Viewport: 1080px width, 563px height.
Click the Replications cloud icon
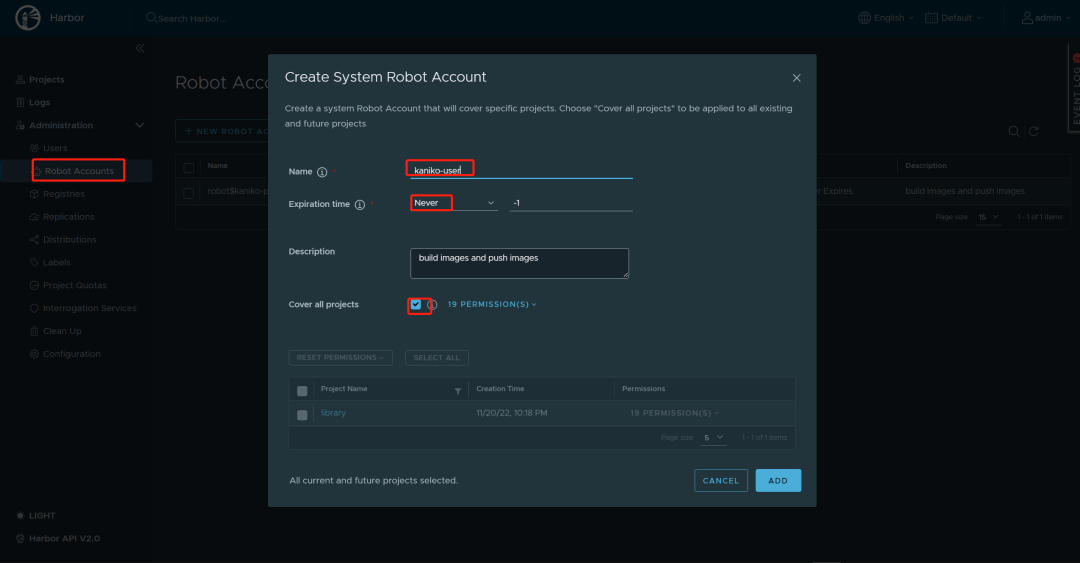click(x=34, y=217)
